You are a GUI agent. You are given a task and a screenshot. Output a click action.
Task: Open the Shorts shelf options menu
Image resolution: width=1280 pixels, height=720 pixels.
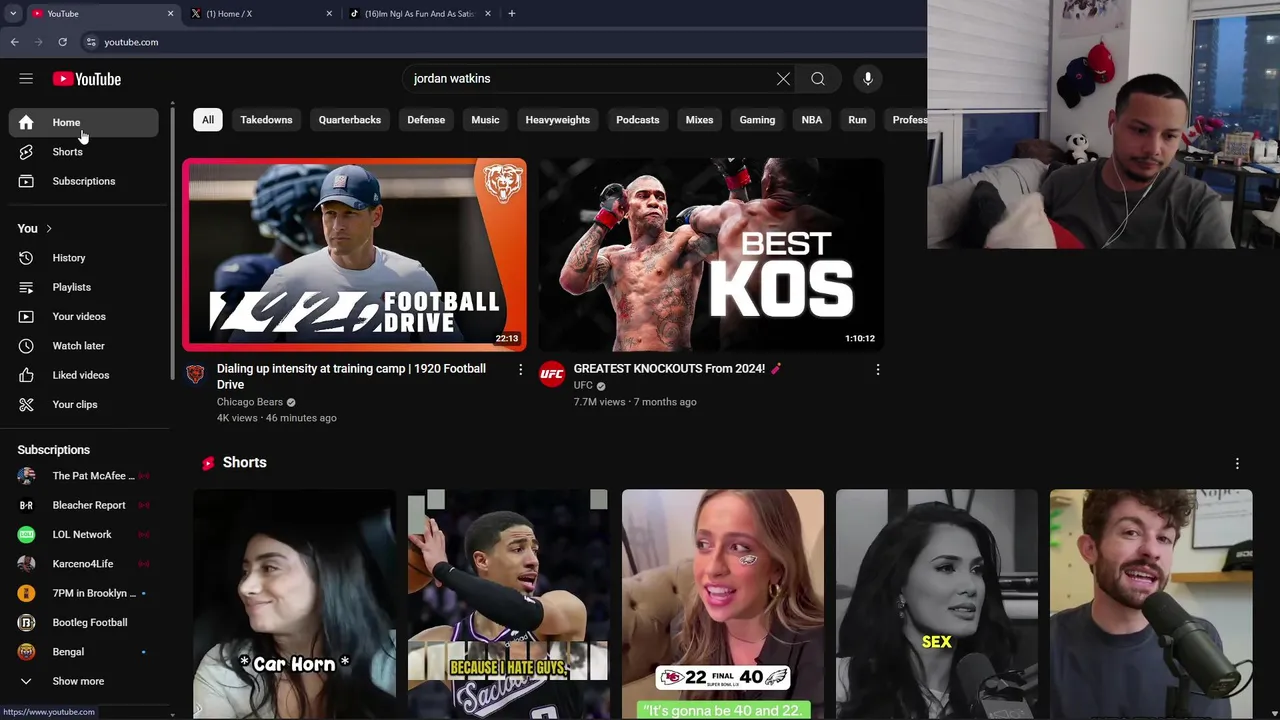tap(1237, 463)
